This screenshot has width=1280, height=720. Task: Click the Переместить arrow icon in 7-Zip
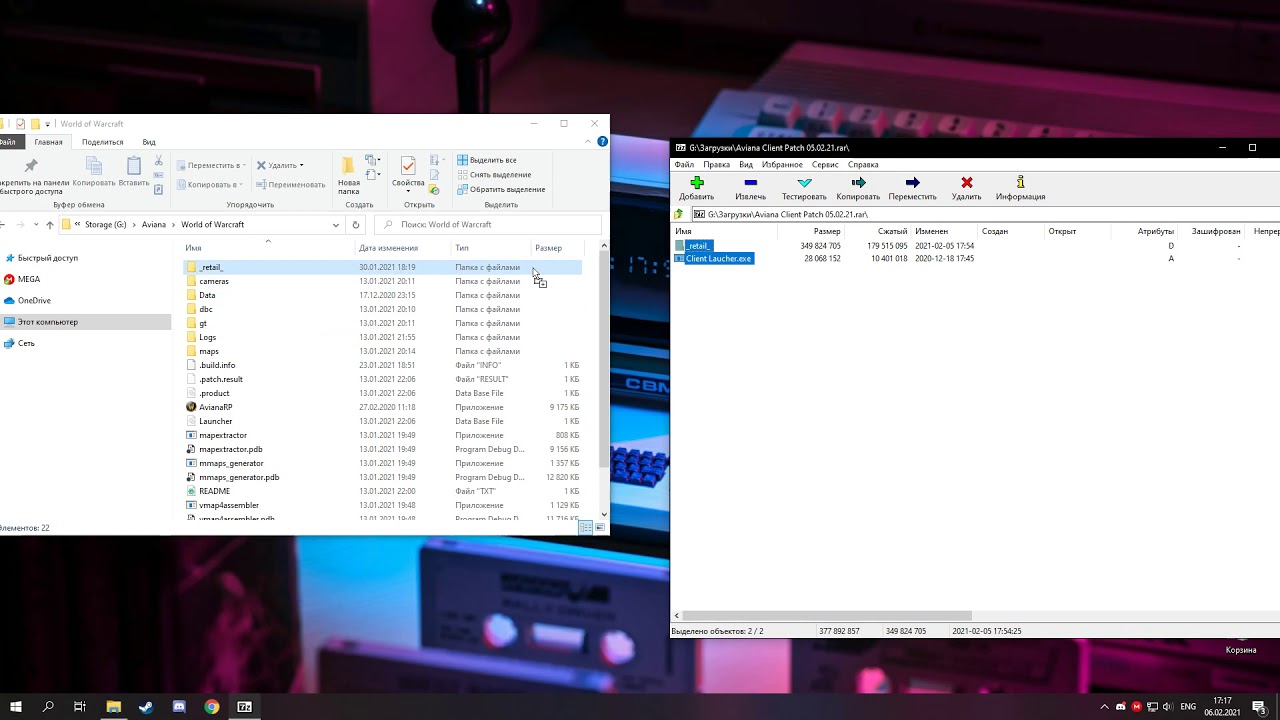pyautogui.click(x=912, y=183)
